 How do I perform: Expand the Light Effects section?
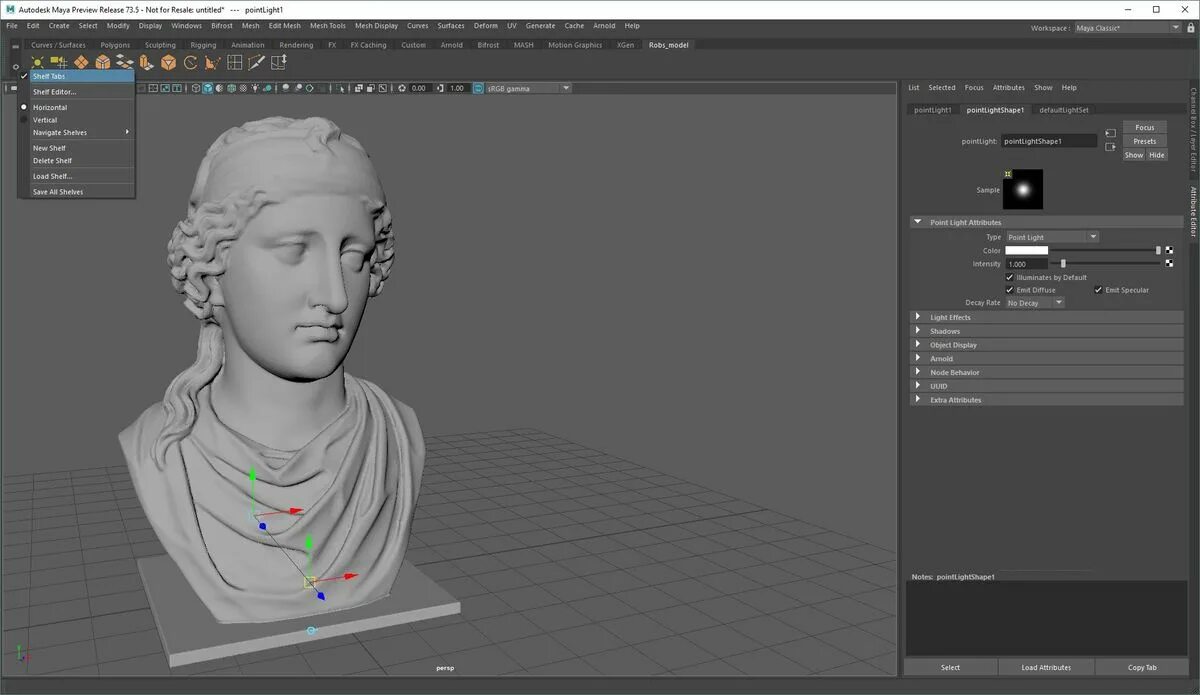pos(917,317)
